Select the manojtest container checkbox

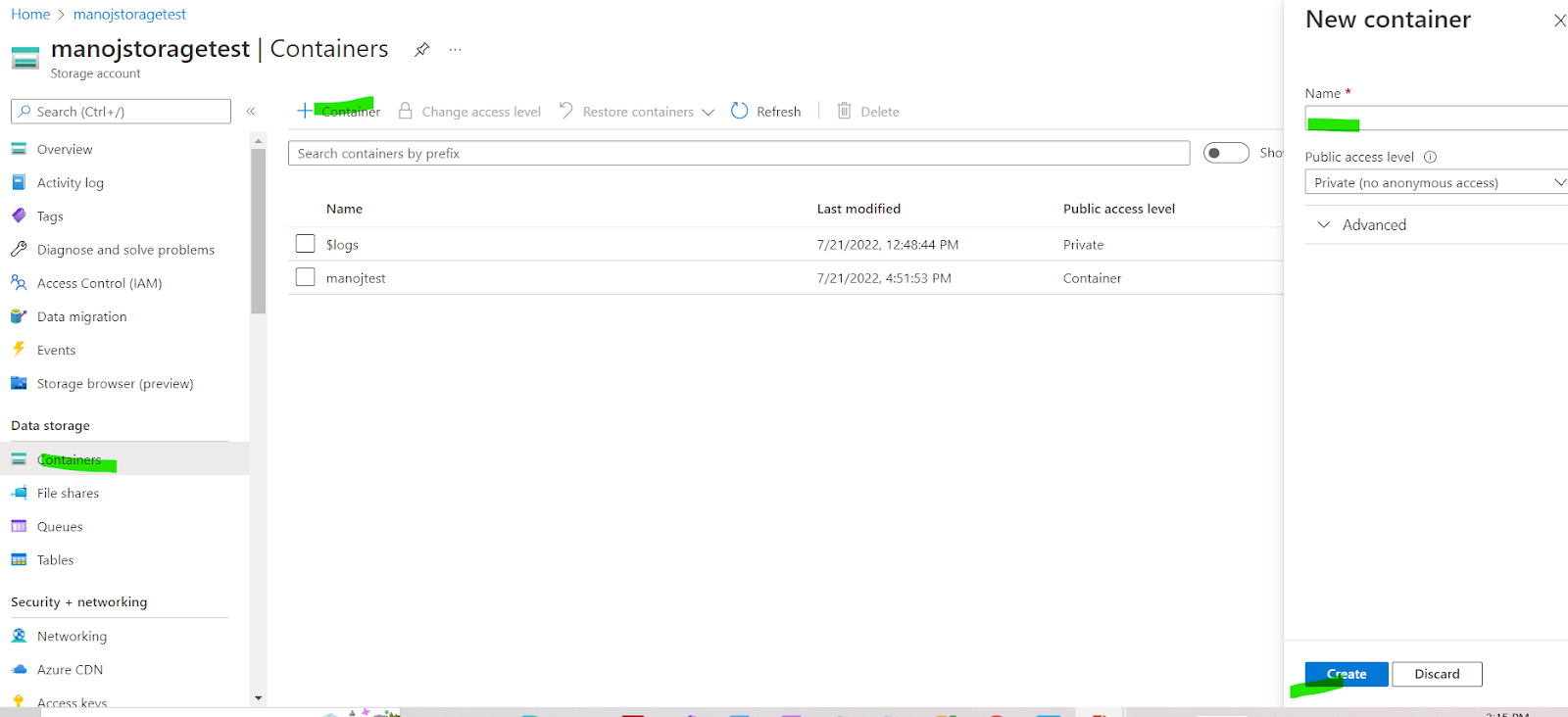click(x=306, y=277)
